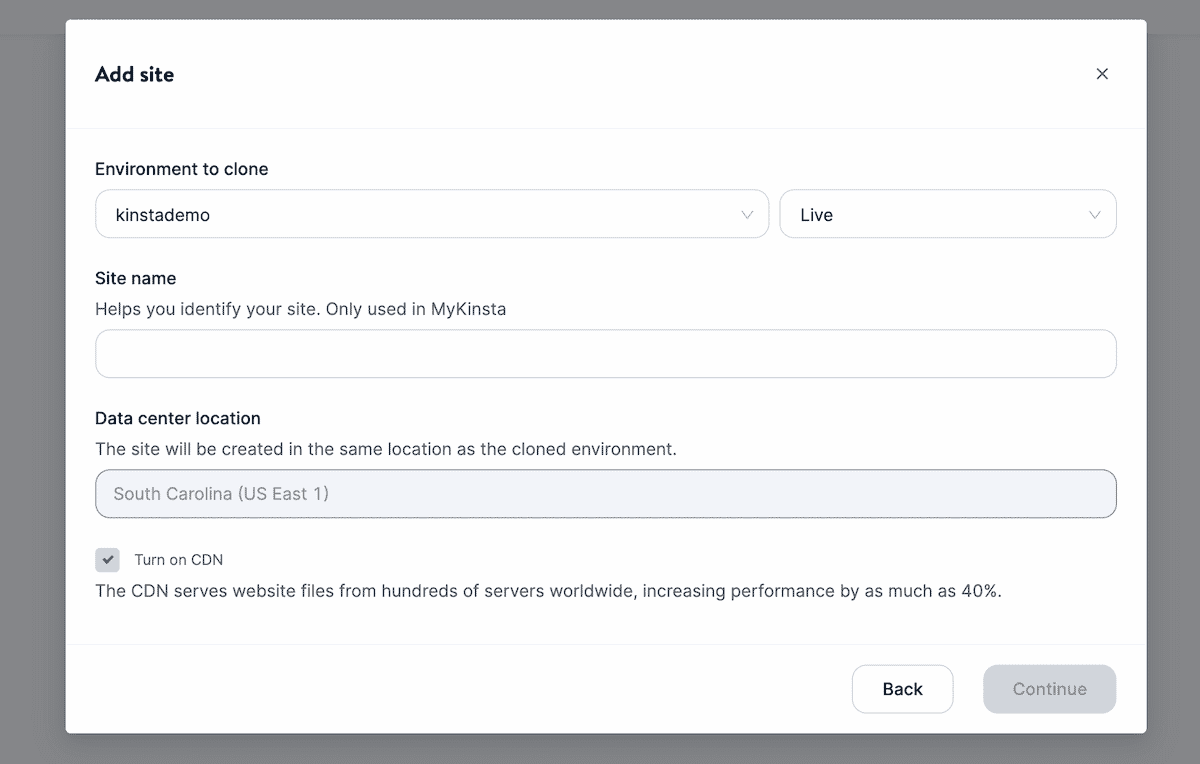1200x764 pixels.
Task: Click the Add site dialog heading
Action: [x=134, y=74]
